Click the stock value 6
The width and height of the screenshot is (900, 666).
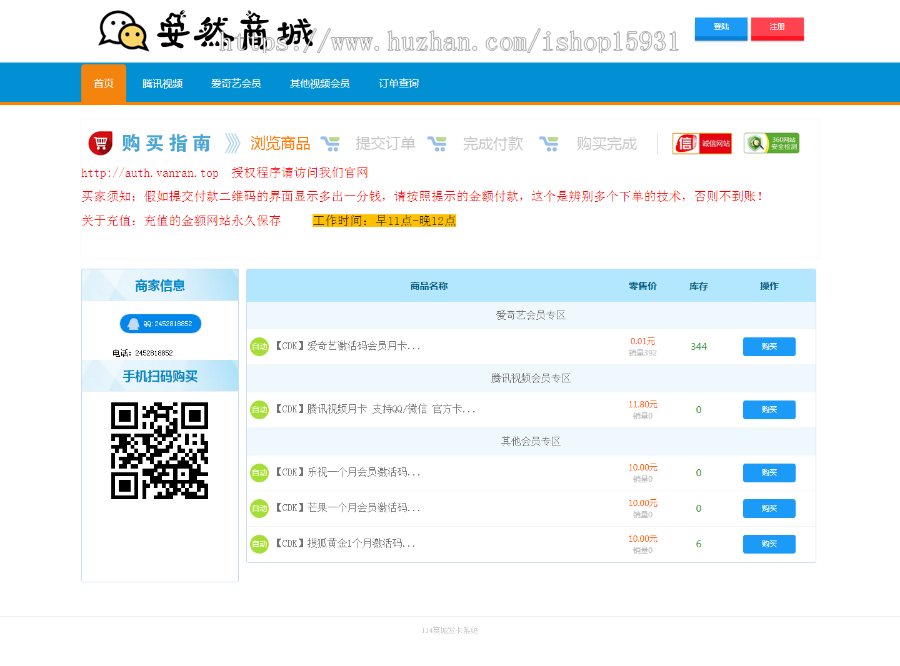coord(699,544)
